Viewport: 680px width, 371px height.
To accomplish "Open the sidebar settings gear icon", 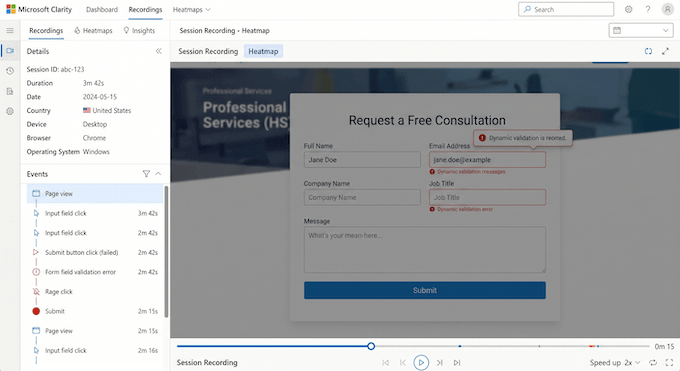I will pos(10,112).
